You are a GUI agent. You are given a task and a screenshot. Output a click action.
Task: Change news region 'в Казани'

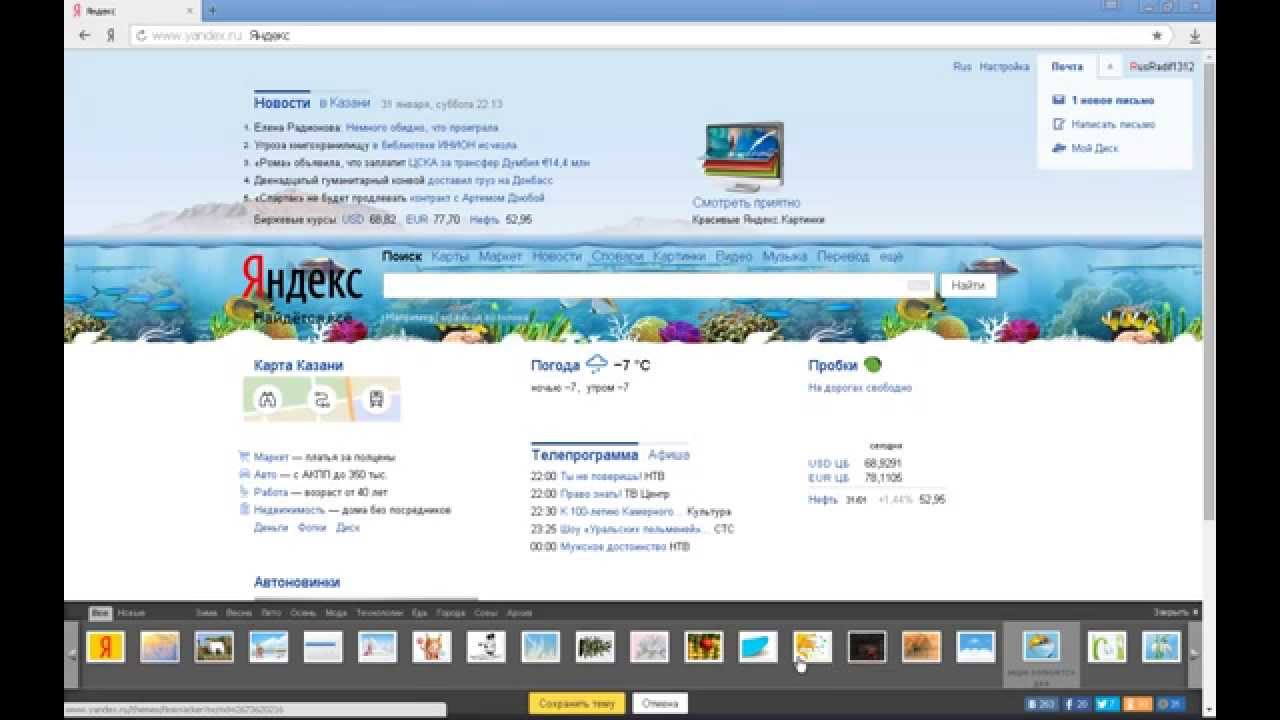point(345,103)
